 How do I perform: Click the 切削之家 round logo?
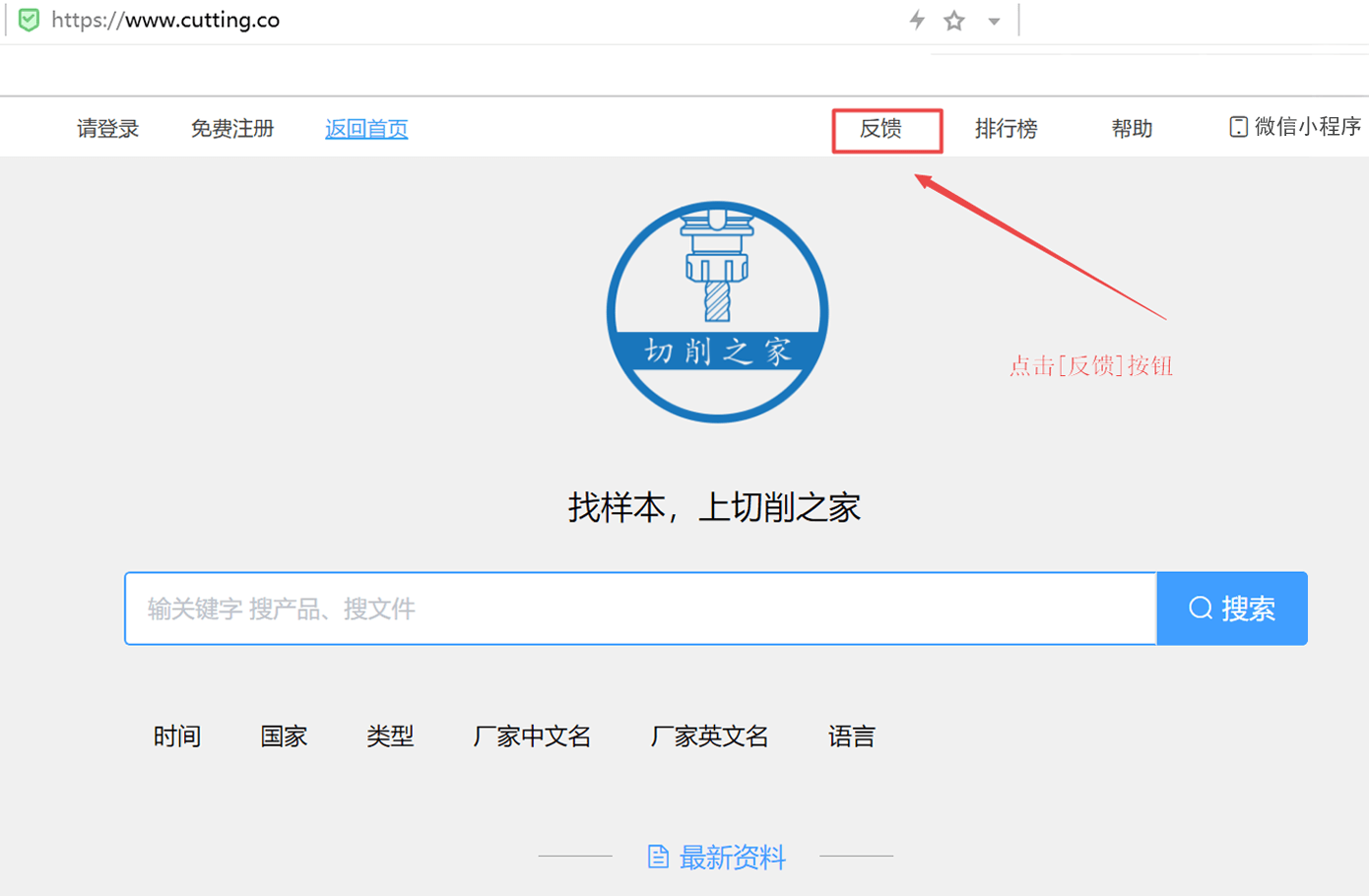pos(717,312)
